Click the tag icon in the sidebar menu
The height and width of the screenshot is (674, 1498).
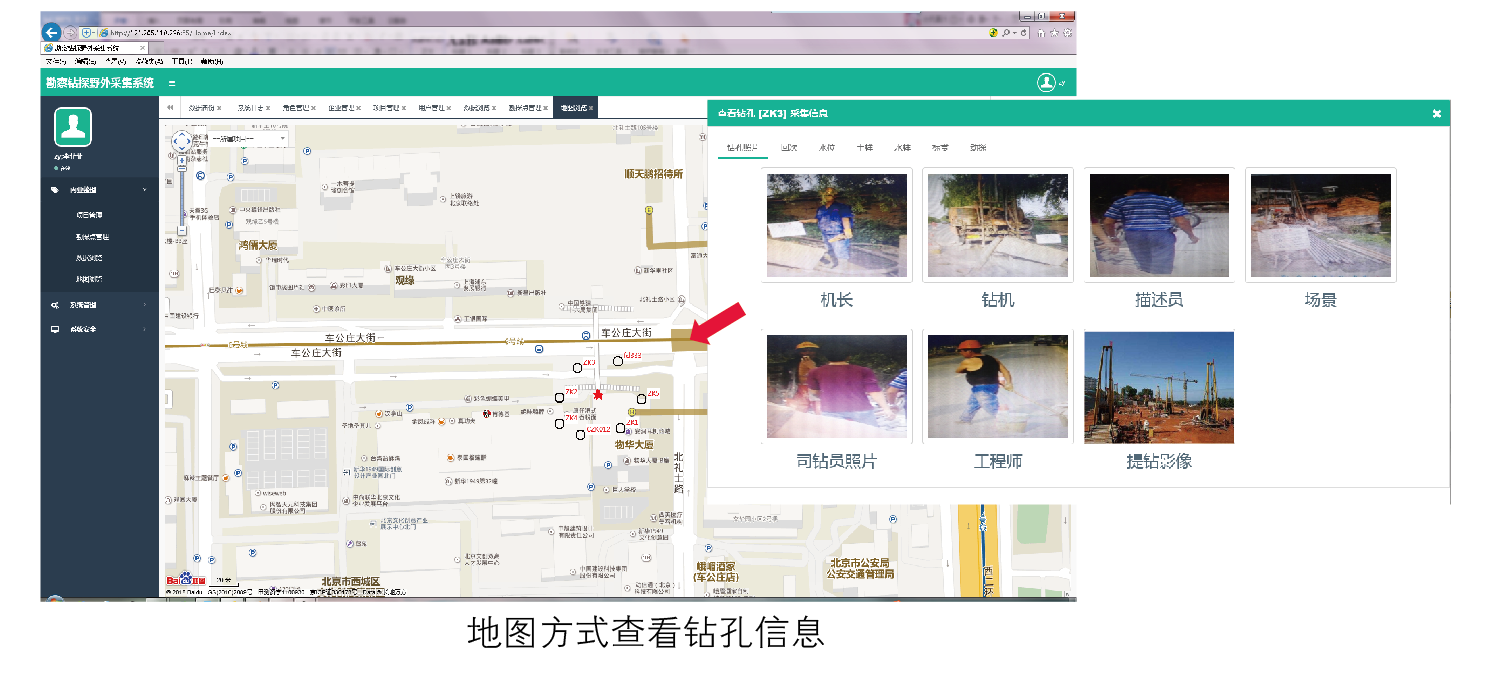(x=55, y=189)
